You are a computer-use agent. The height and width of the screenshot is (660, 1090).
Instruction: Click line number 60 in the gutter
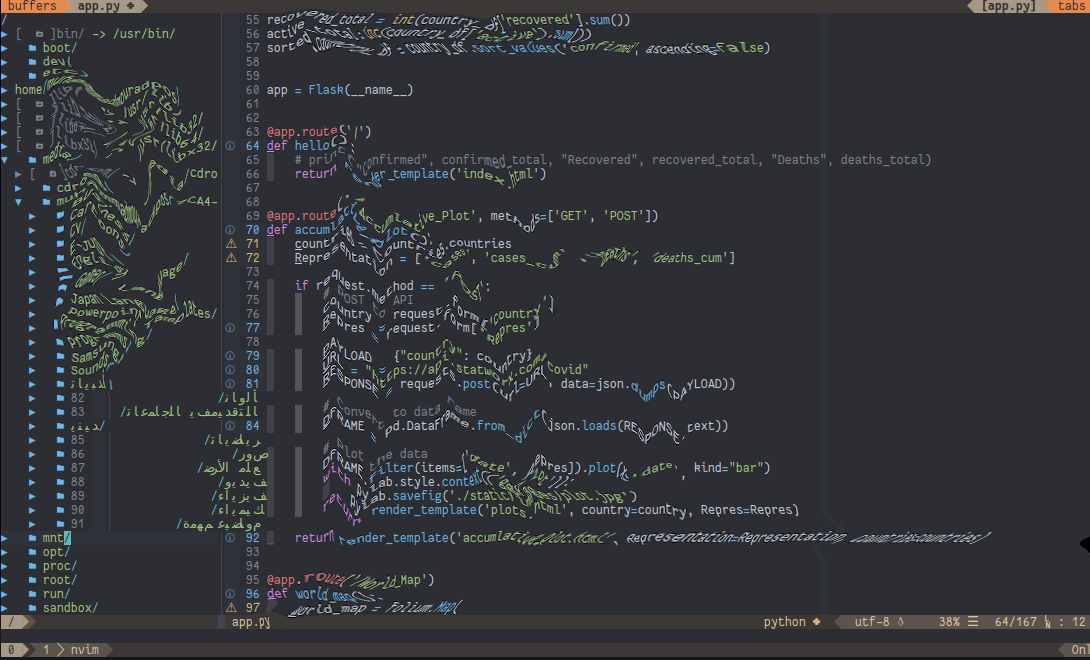coord(252,90)
